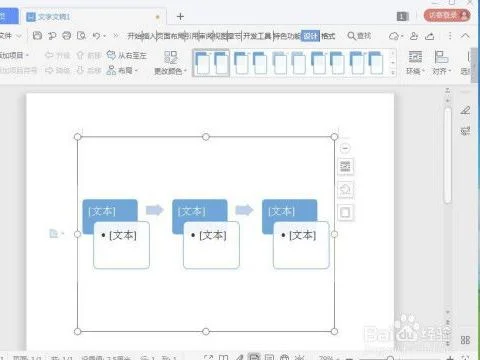Click 降级 to demote the item
The width and height of the screenshot is (480, 360).
(57, 70)
